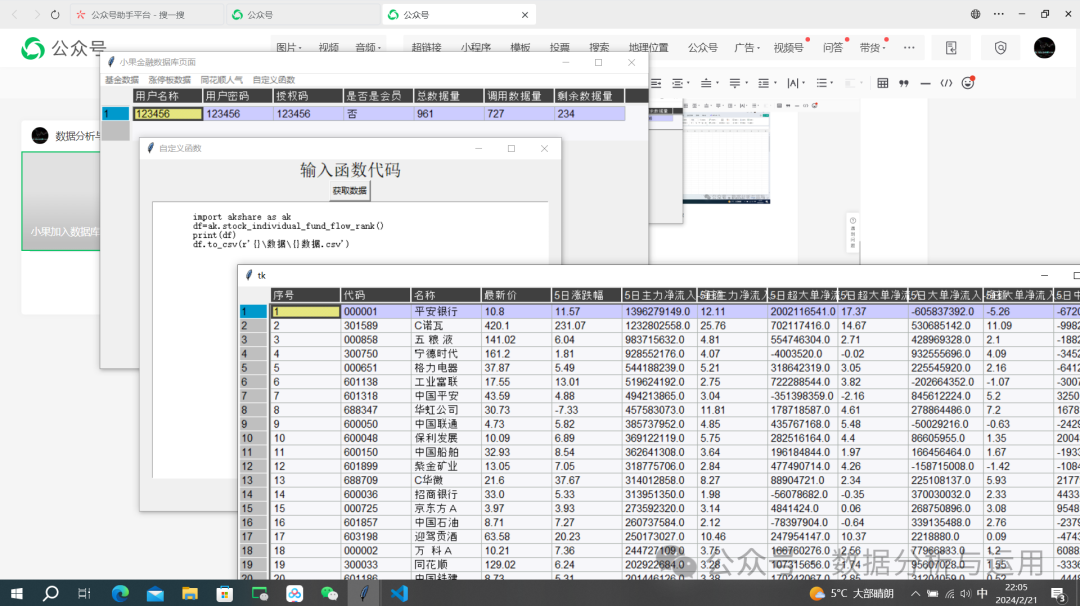This screenshot has width=1080, height=606.
Task: Open Windows taskbar search
Action: point(50,593)
